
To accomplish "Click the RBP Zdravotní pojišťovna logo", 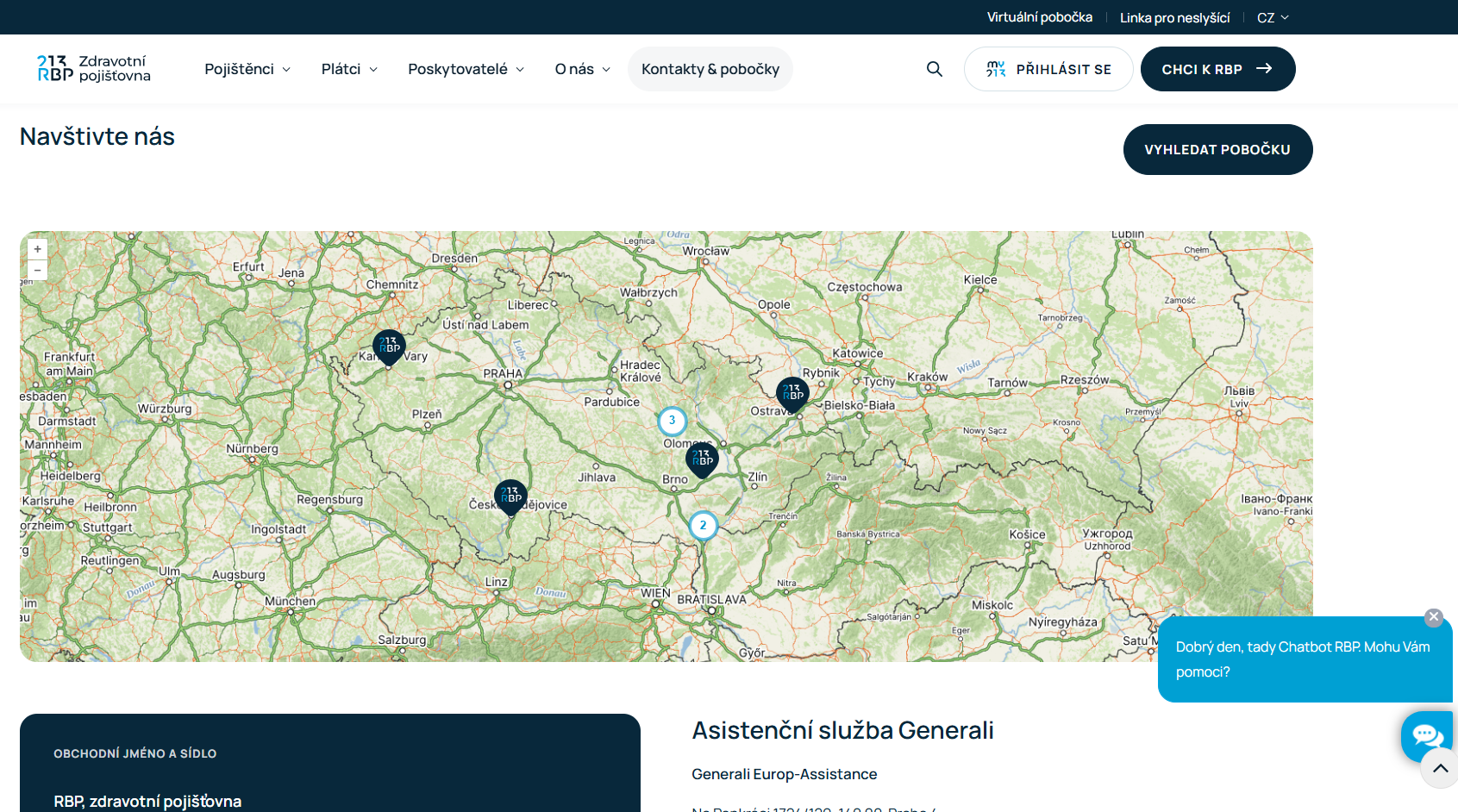I will coord(93,69).
